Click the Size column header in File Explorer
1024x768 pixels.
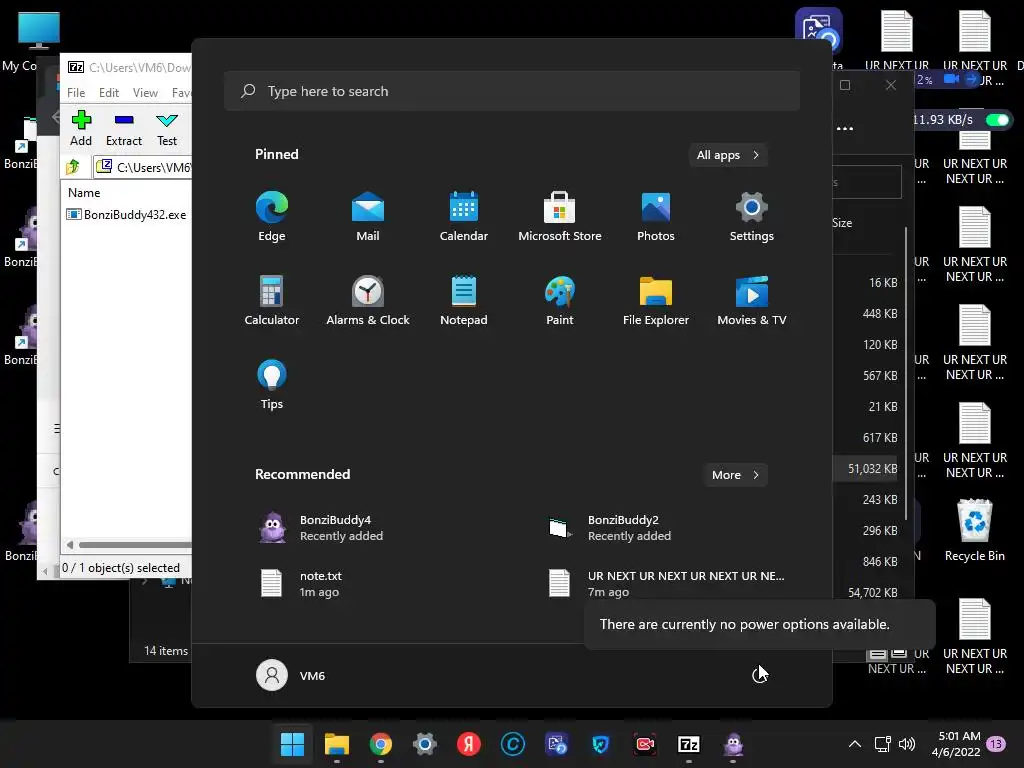(x=842, y=223)
